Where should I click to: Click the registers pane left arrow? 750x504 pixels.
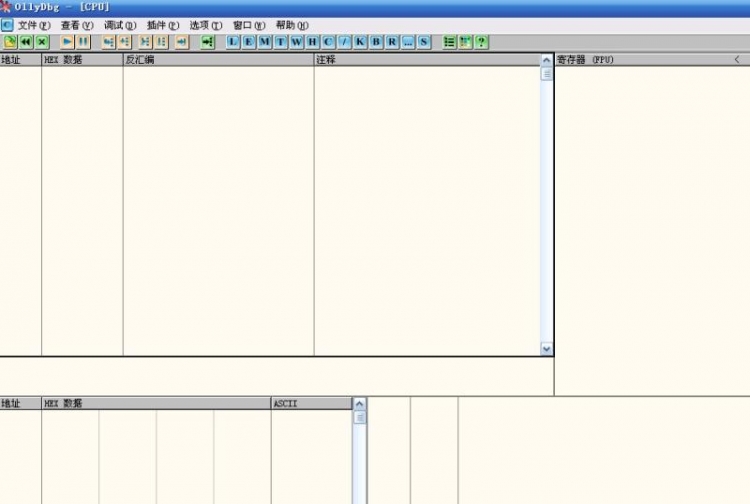pos(737,60)
